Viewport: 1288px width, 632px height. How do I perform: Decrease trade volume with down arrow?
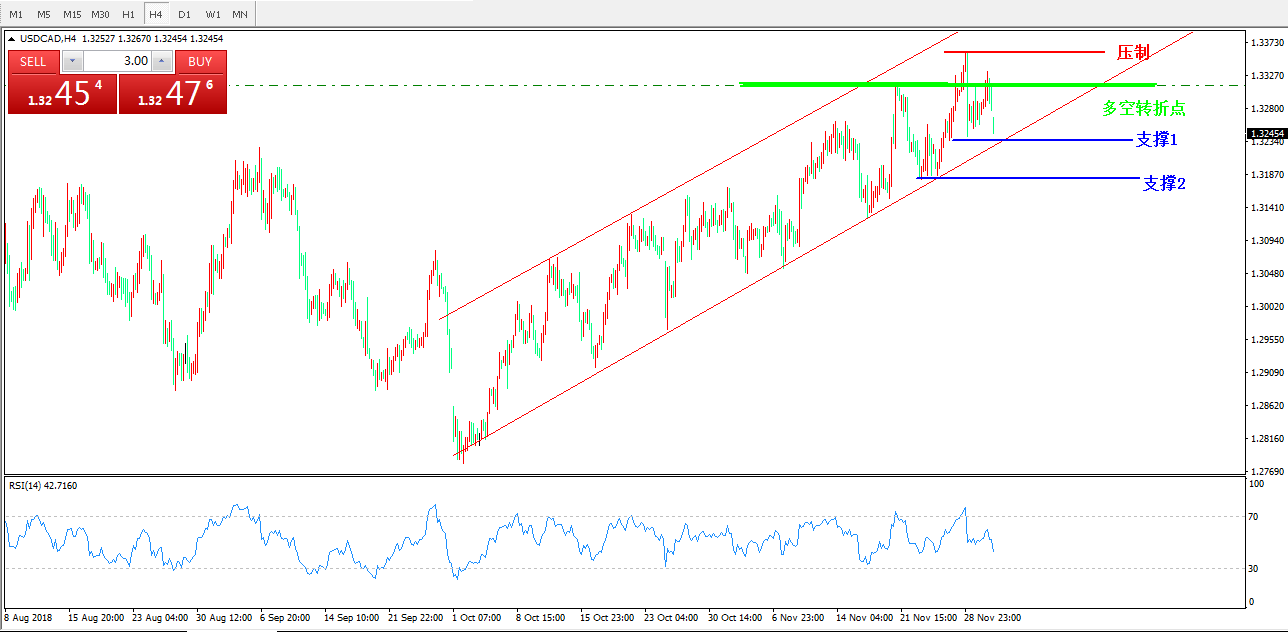point(72,61)
